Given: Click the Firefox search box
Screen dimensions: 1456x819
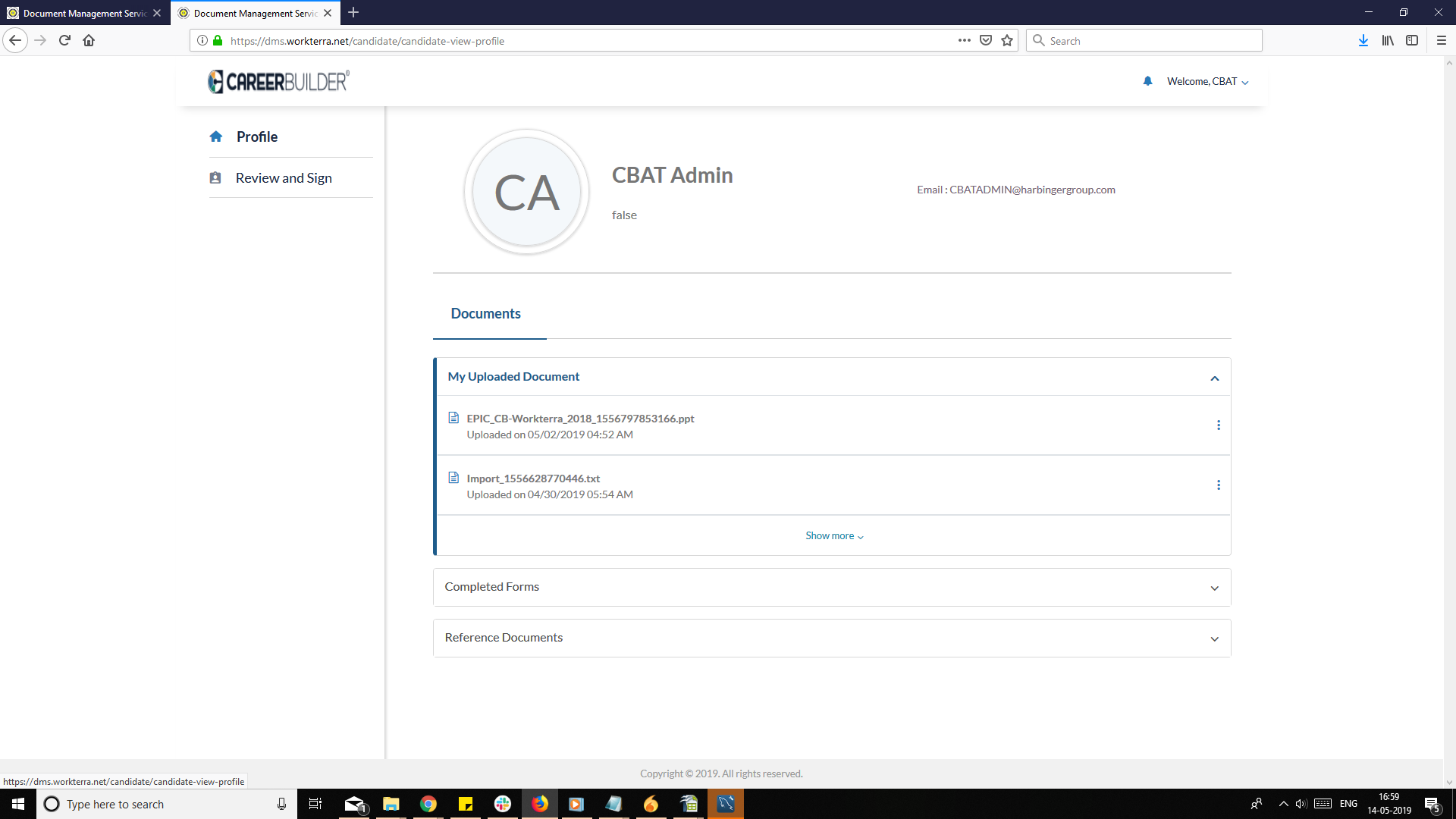Looking at the screenshot, I should (1144, 41).
